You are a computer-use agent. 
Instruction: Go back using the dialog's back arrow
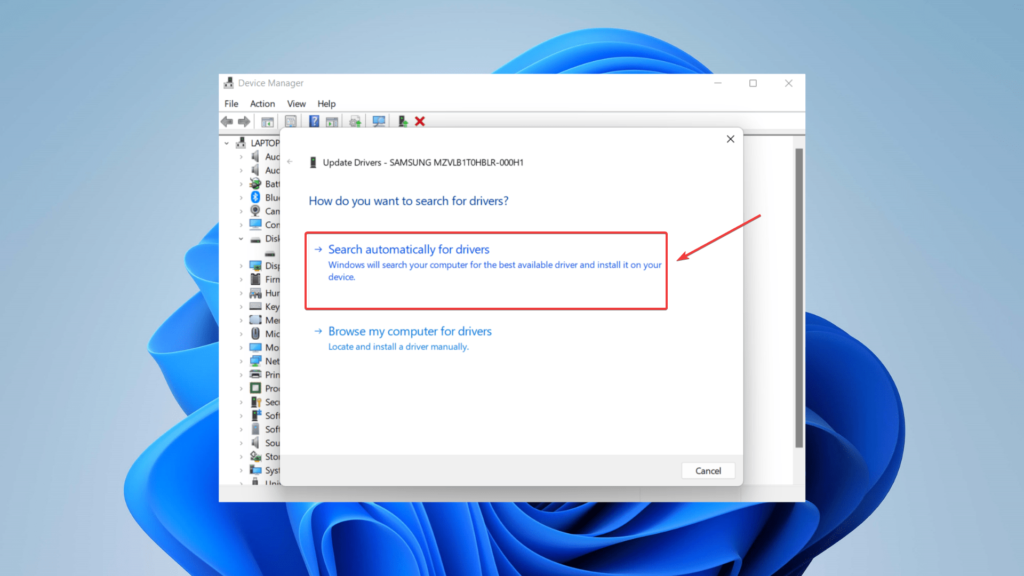(290, 162)
